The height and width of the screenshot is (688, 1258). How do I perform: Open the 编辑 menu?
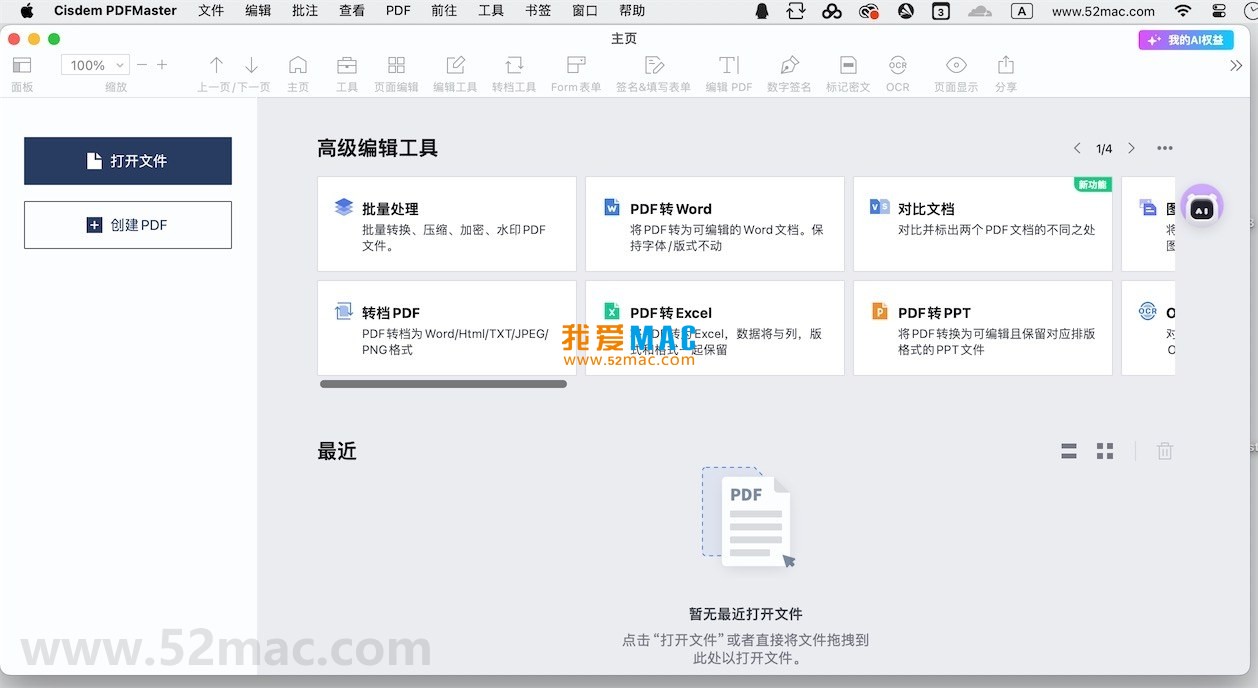click(x=258, y=11)
